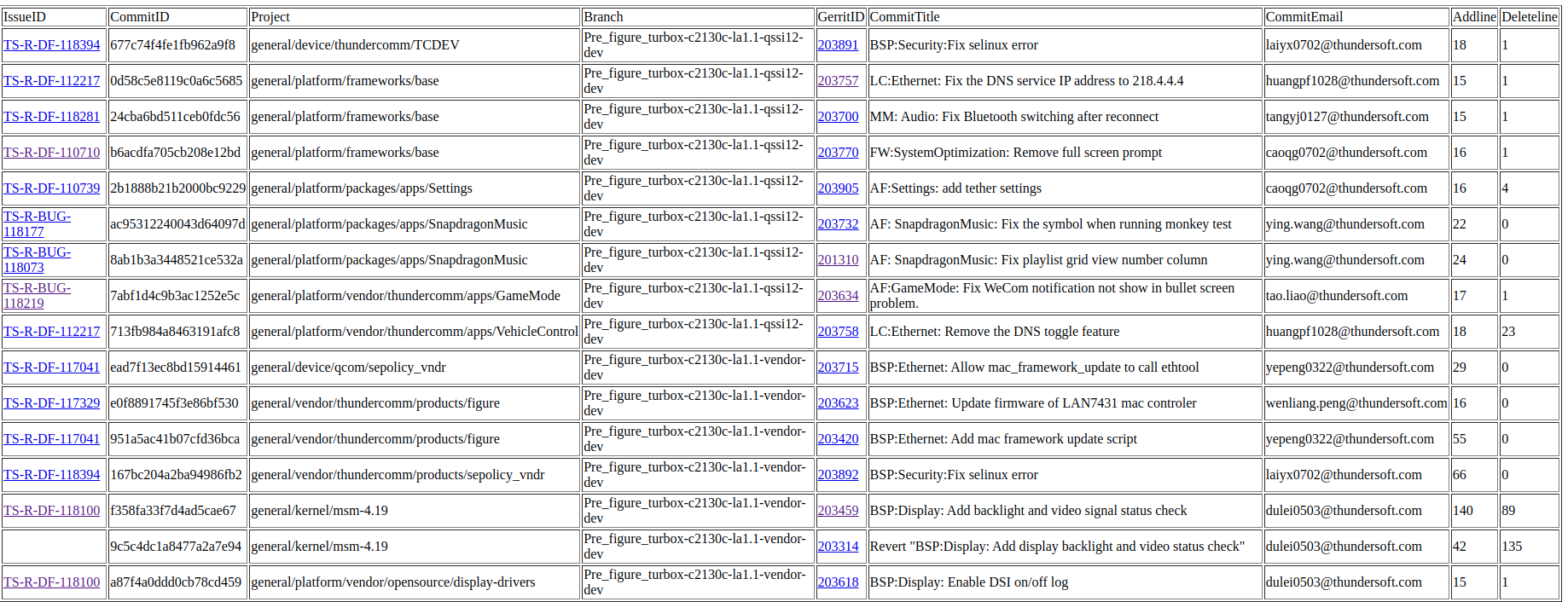Open issue TS-R-BUG-118073 link
This screenshot has width=1568, height=602.
[x=37, y=260]
